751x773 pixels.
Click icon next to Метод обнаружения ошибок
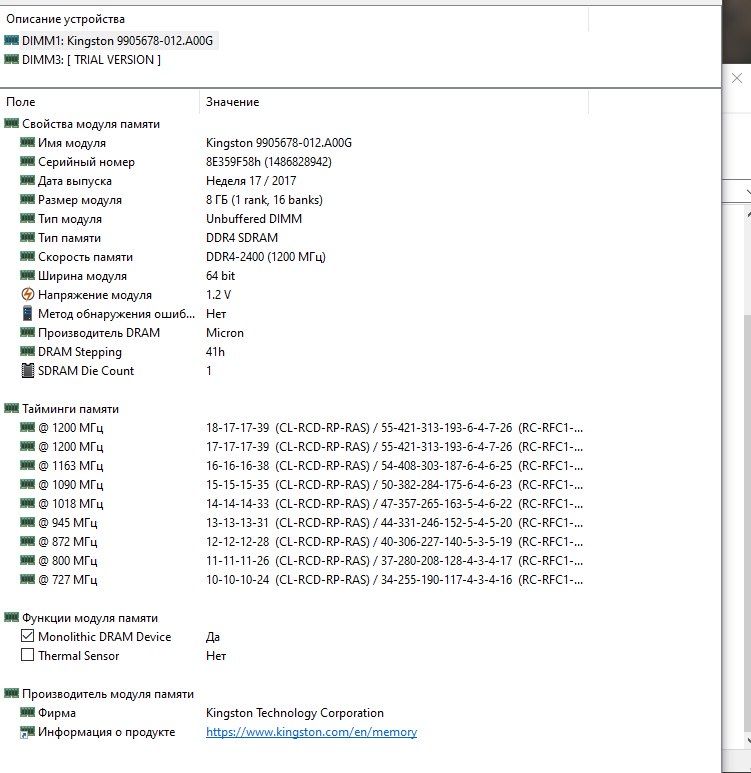(x=28, y=313)
